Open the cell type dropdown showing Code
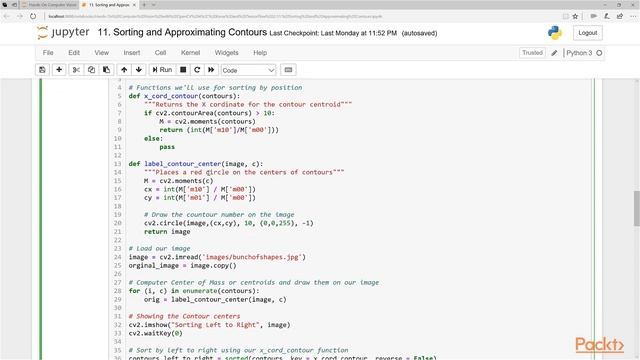 [x=248, y=70]
